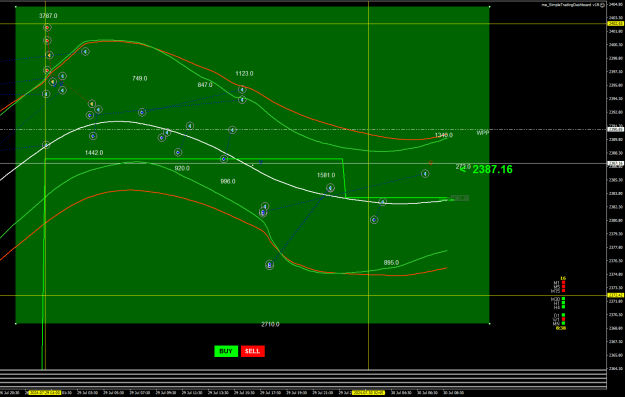
Task: Select the 1442.0 chart label
Action: pos(94,153)
